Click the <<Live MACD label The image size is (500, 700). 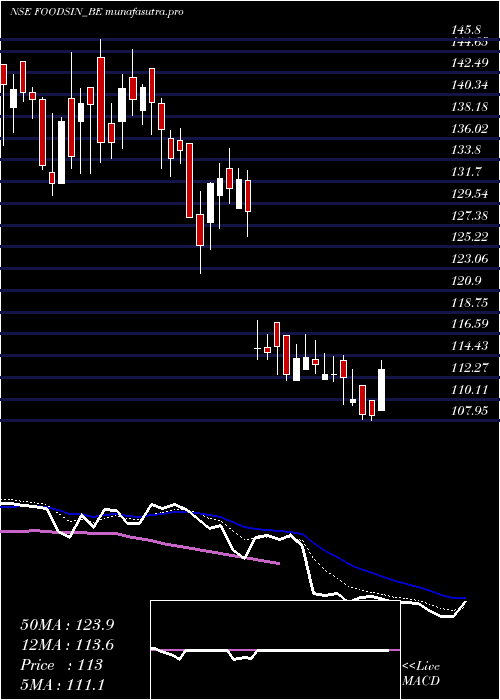tap(421, 674)
